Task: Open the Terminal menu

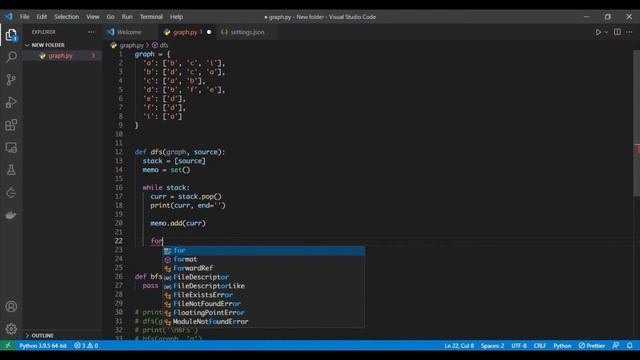Action: pos(151,17)
